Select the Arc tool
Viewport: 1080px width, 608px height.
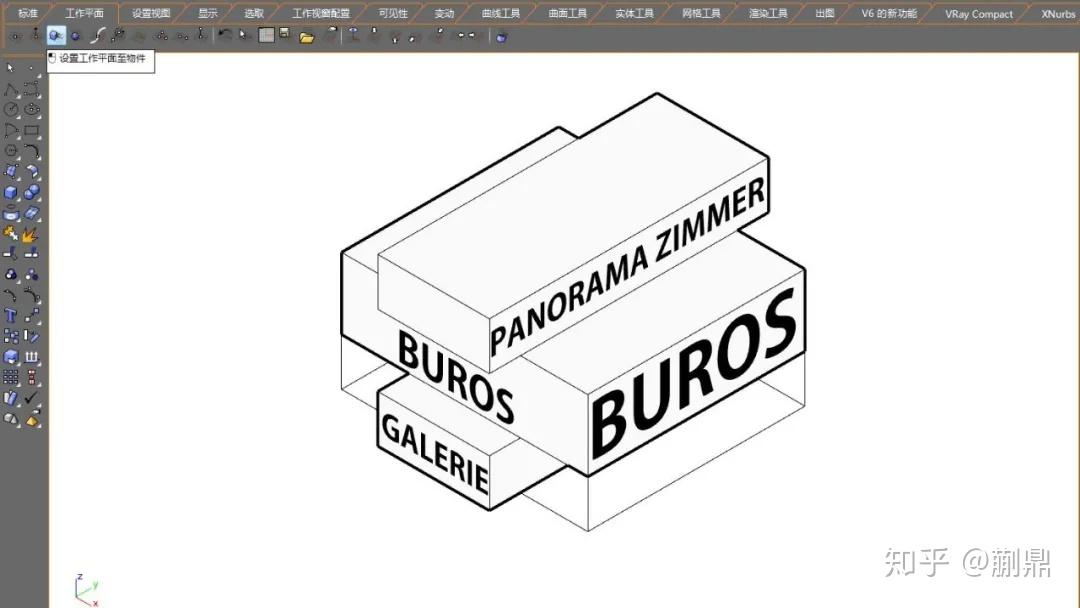coord(11,130)
